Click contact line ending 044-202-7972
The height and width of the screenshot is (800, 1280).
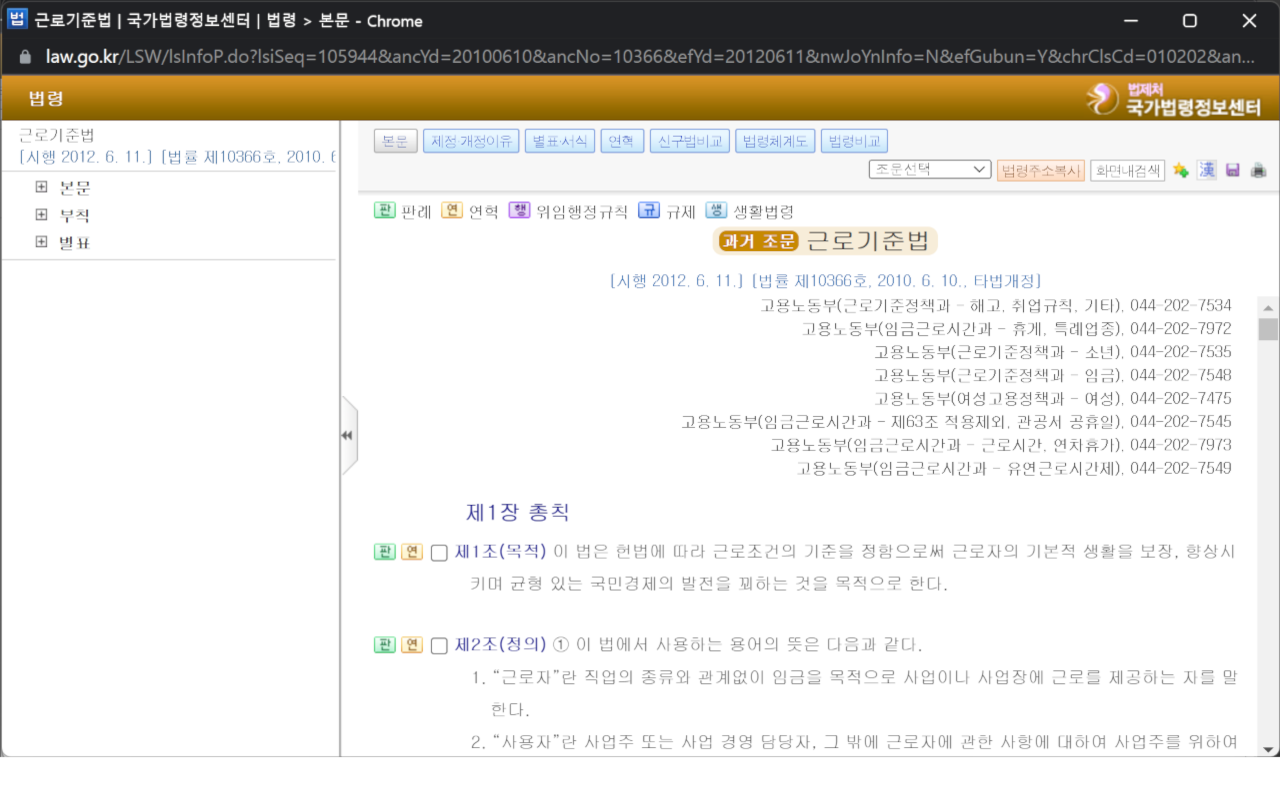(1016, 328)
